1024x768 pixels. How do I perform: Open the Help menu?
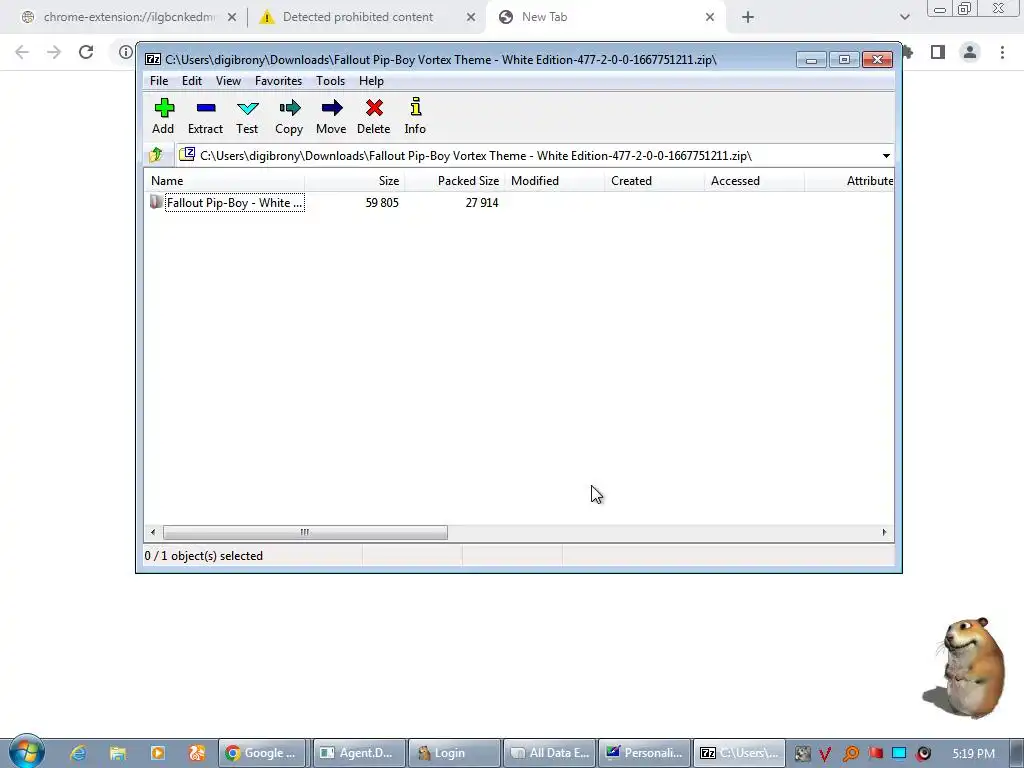pyautogui.click(x=371, y=81)
